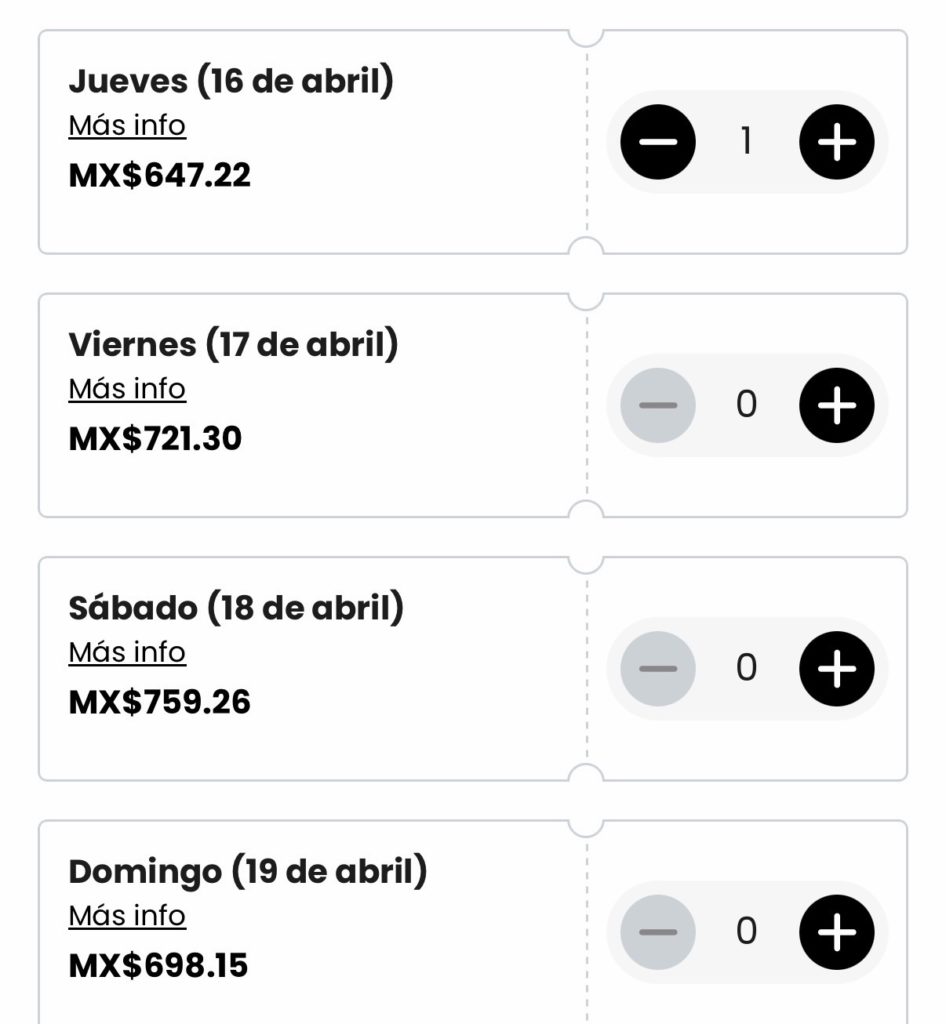946x1024 pixels.
Task: Click the Domingo price MX$698.15
Action: click(x=158, y=966)
